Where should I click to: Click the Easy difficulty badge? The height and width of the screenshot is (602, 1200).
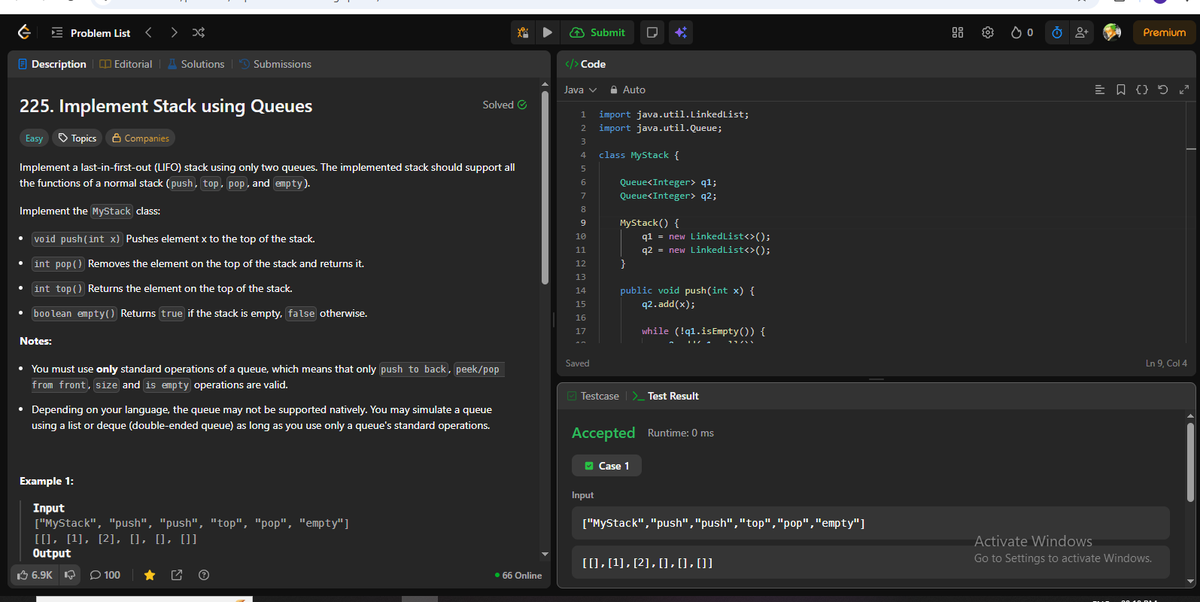pos(34,138)
